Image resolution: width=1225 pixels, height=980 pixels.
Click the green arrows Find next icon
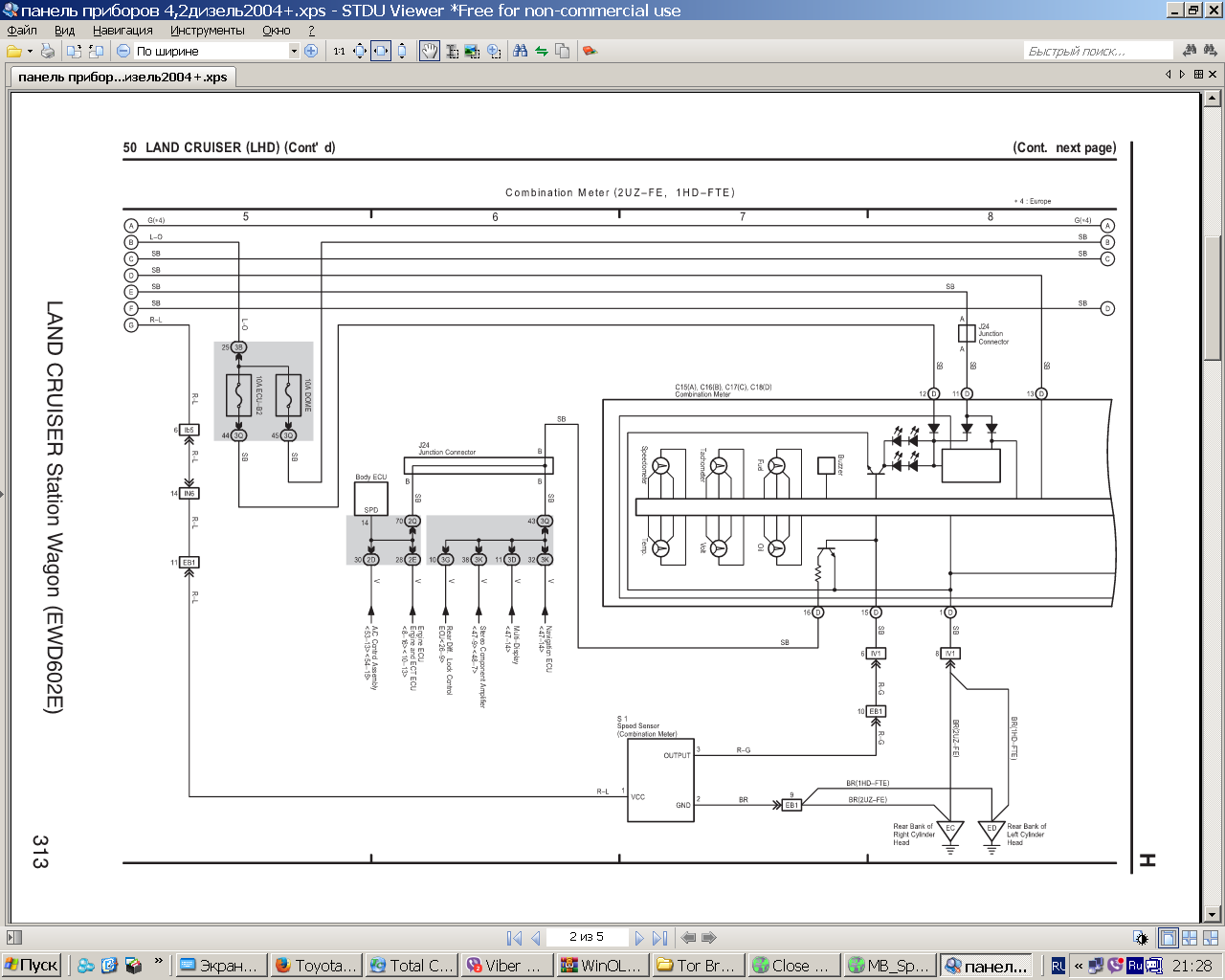542,51
